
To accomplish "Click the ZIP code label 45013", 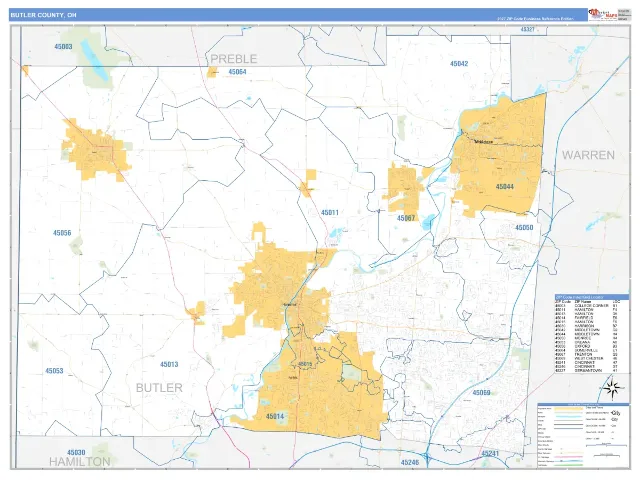I will tap(169, 364).
